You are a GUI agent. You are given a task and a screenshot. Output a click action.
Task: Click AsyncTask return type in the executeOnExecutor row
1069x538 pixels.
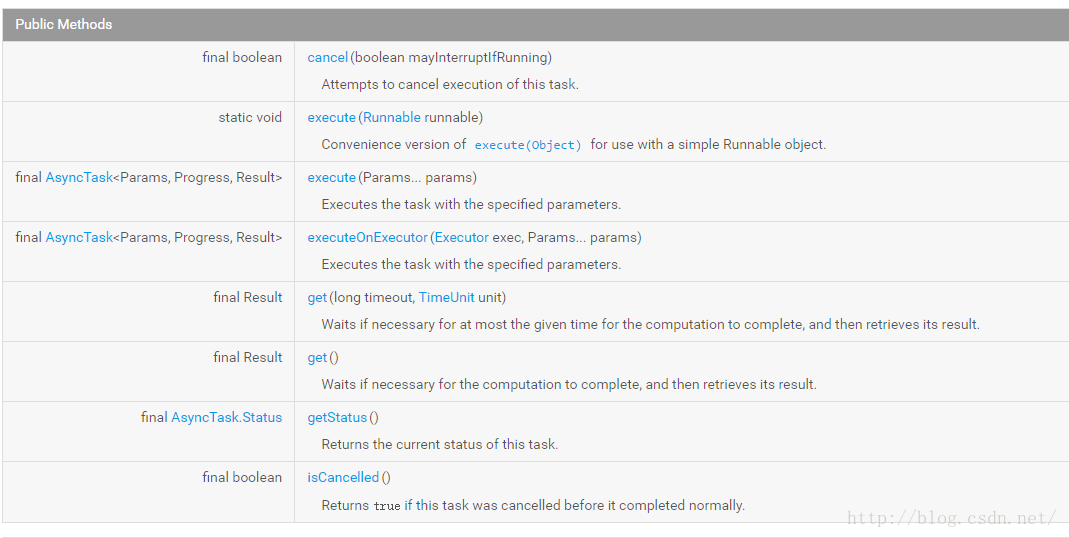coord(79,237)
